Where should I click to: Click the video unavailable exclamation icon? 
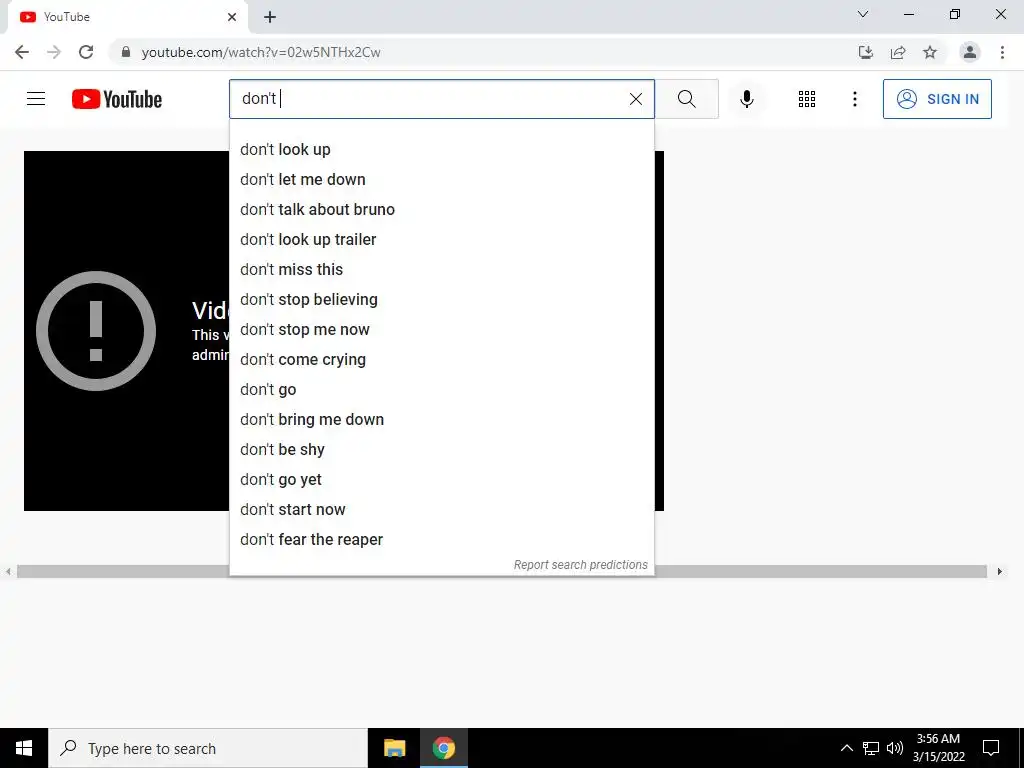click(96, 331)
